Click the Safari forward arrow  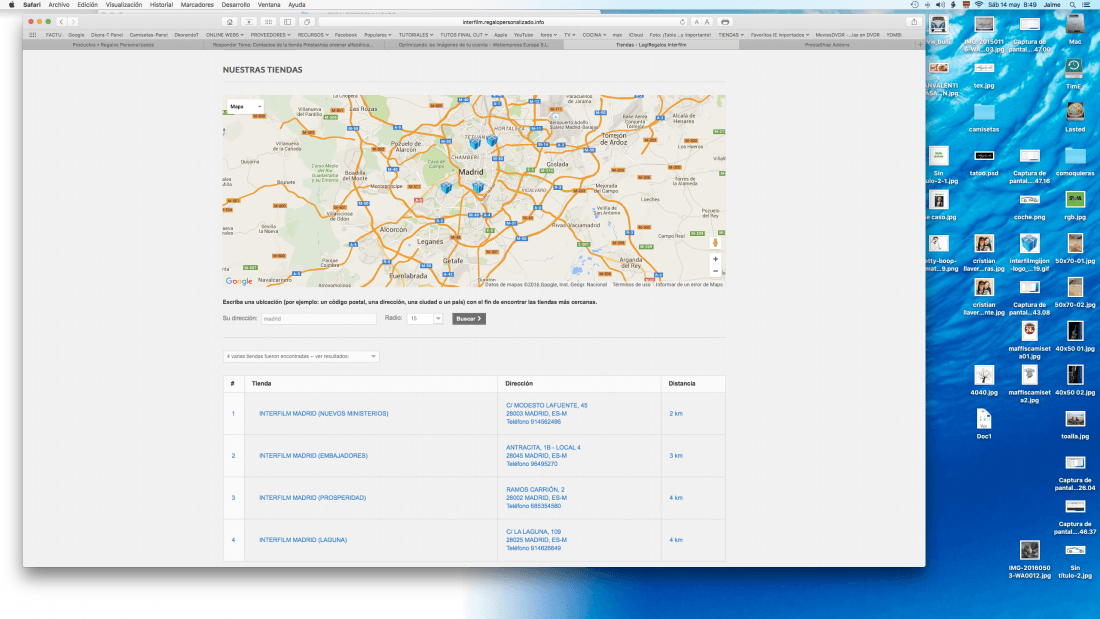[x=72, y=22]
